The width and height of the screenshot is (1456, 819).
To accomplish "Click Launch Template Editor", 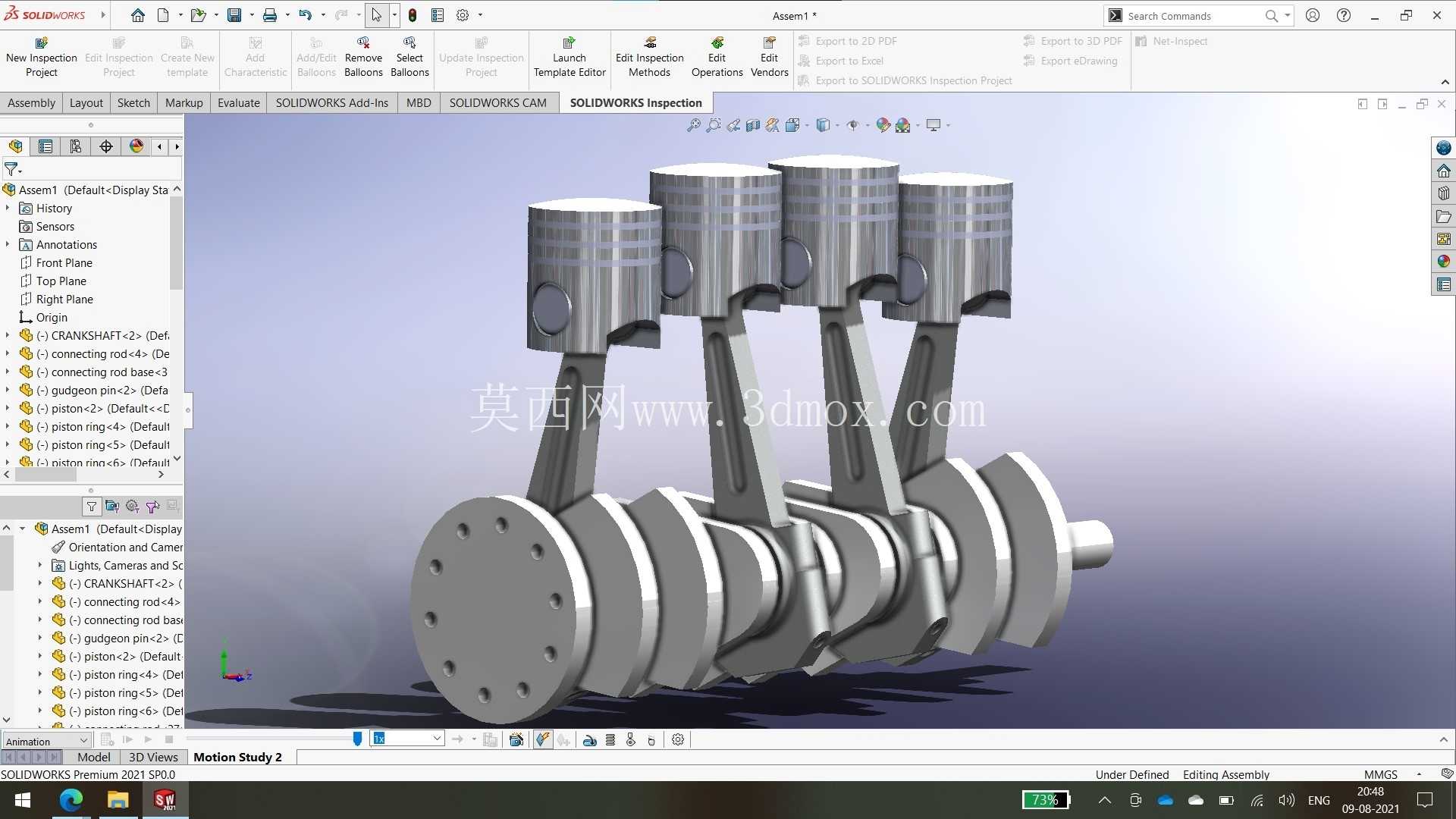I will tap(570, 57).
